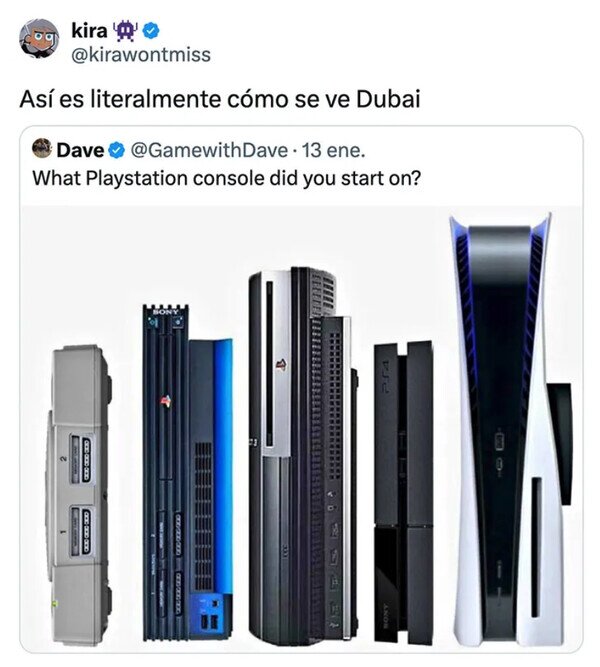
Task: Click the blue-sided PlayStation 2 console
Action: tap(188, 472)
